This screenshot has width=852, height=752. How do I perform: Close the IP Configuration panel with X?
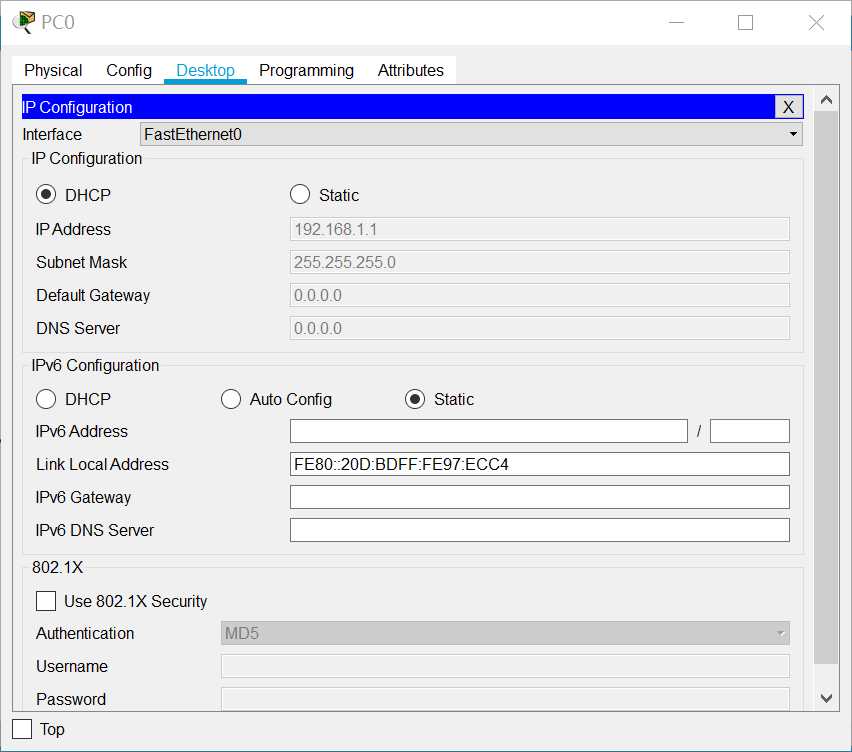(x=788, y=107)
